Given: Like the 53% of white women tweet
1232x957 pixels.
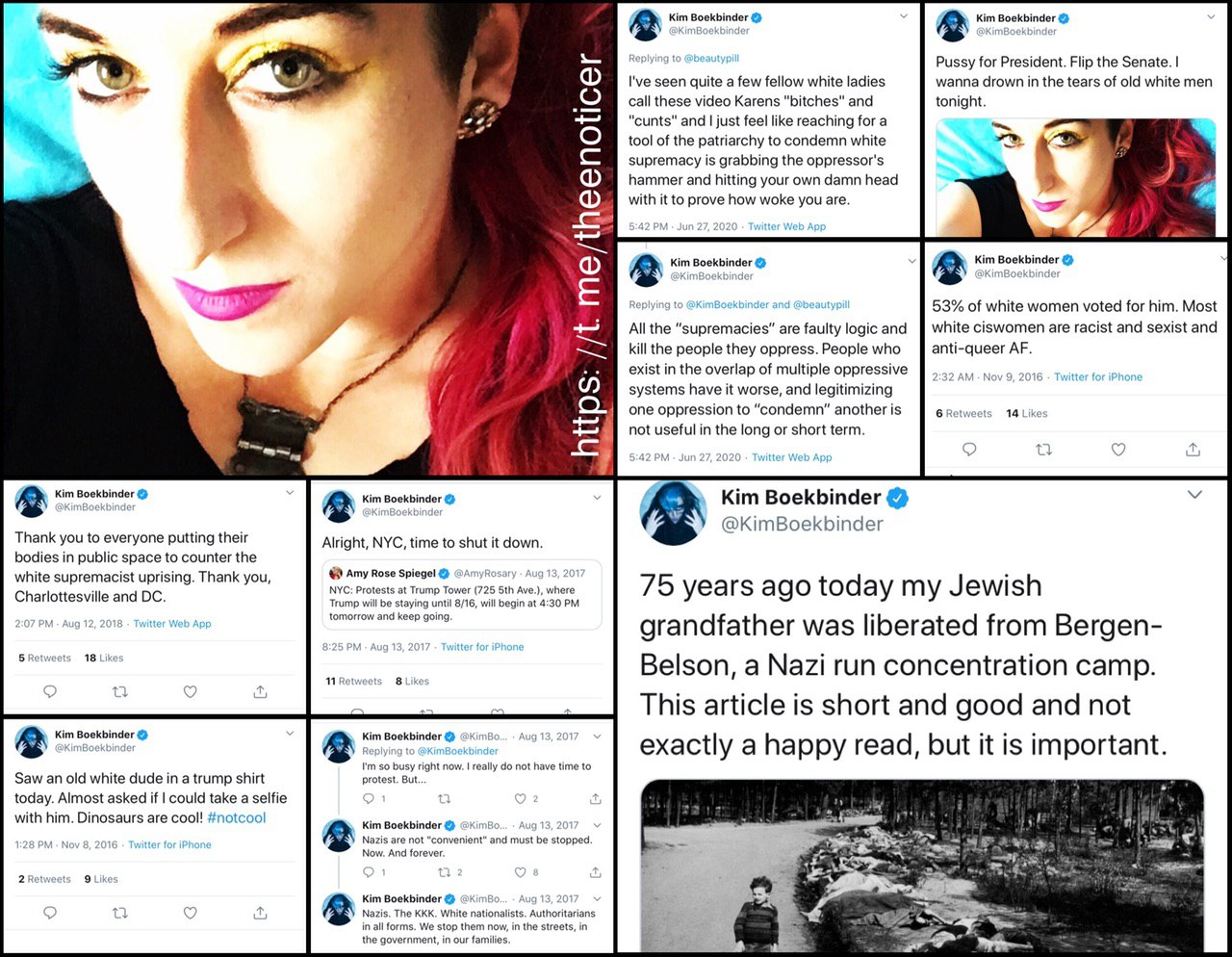Looking at the screenshot, I should (1118, 450).
